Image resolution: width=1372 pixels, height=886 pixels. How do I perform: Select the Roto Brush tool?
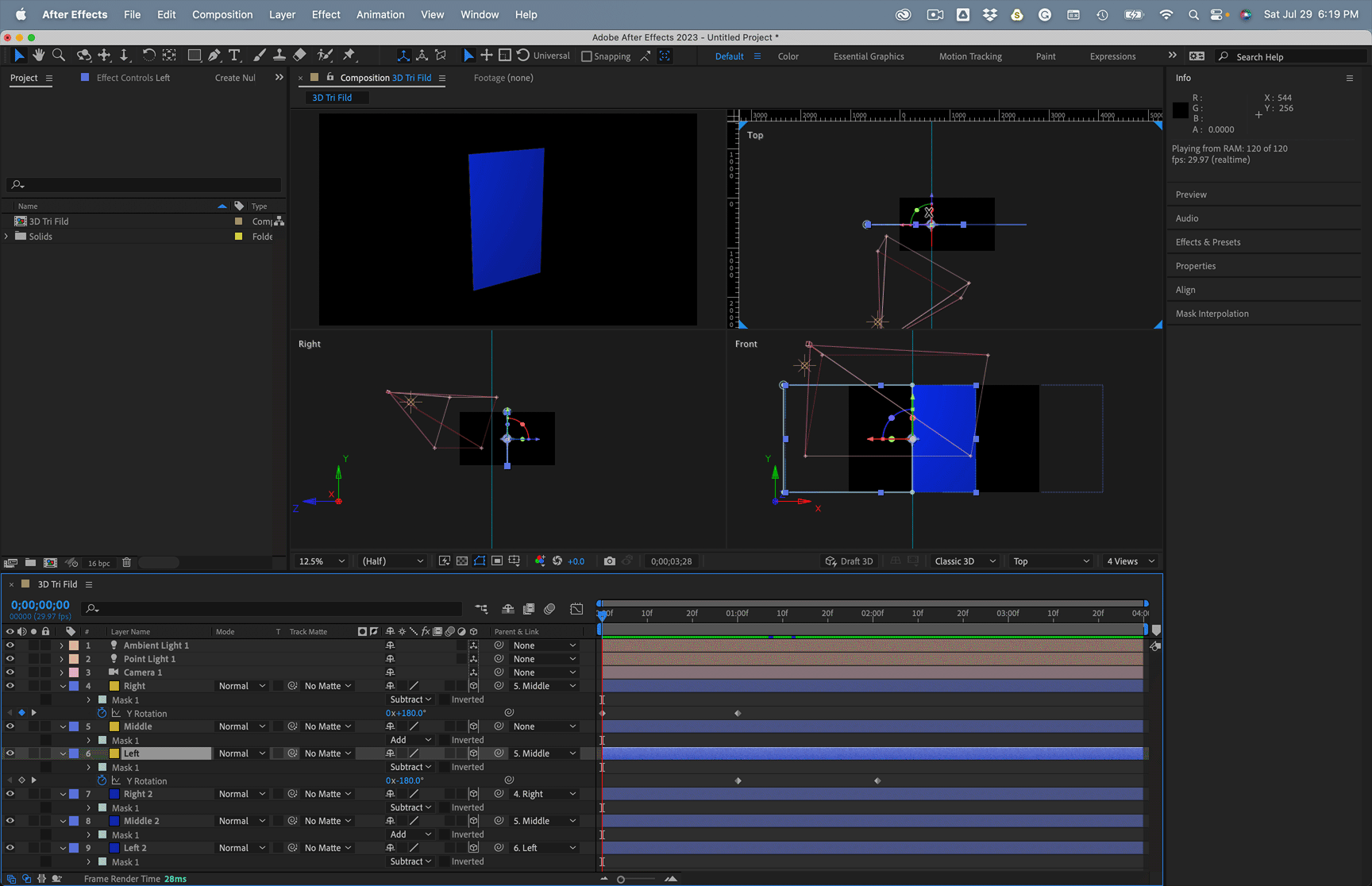[x=325, y=56]
